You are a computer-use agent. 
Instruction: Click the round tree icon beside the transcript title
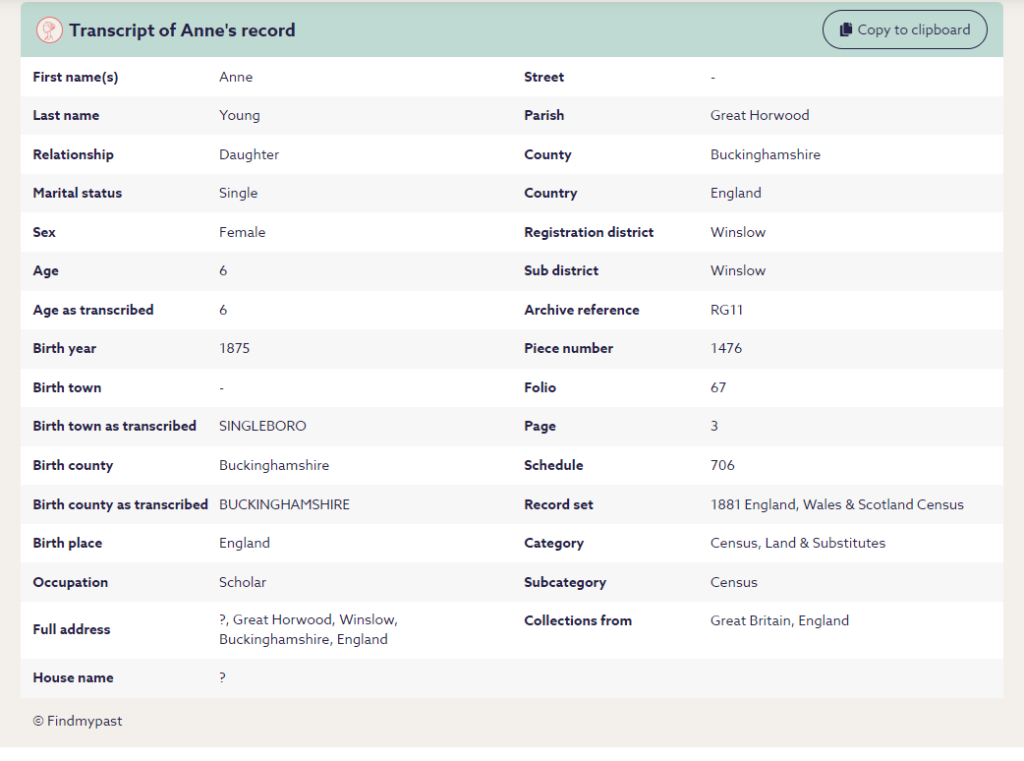[49, 30]
